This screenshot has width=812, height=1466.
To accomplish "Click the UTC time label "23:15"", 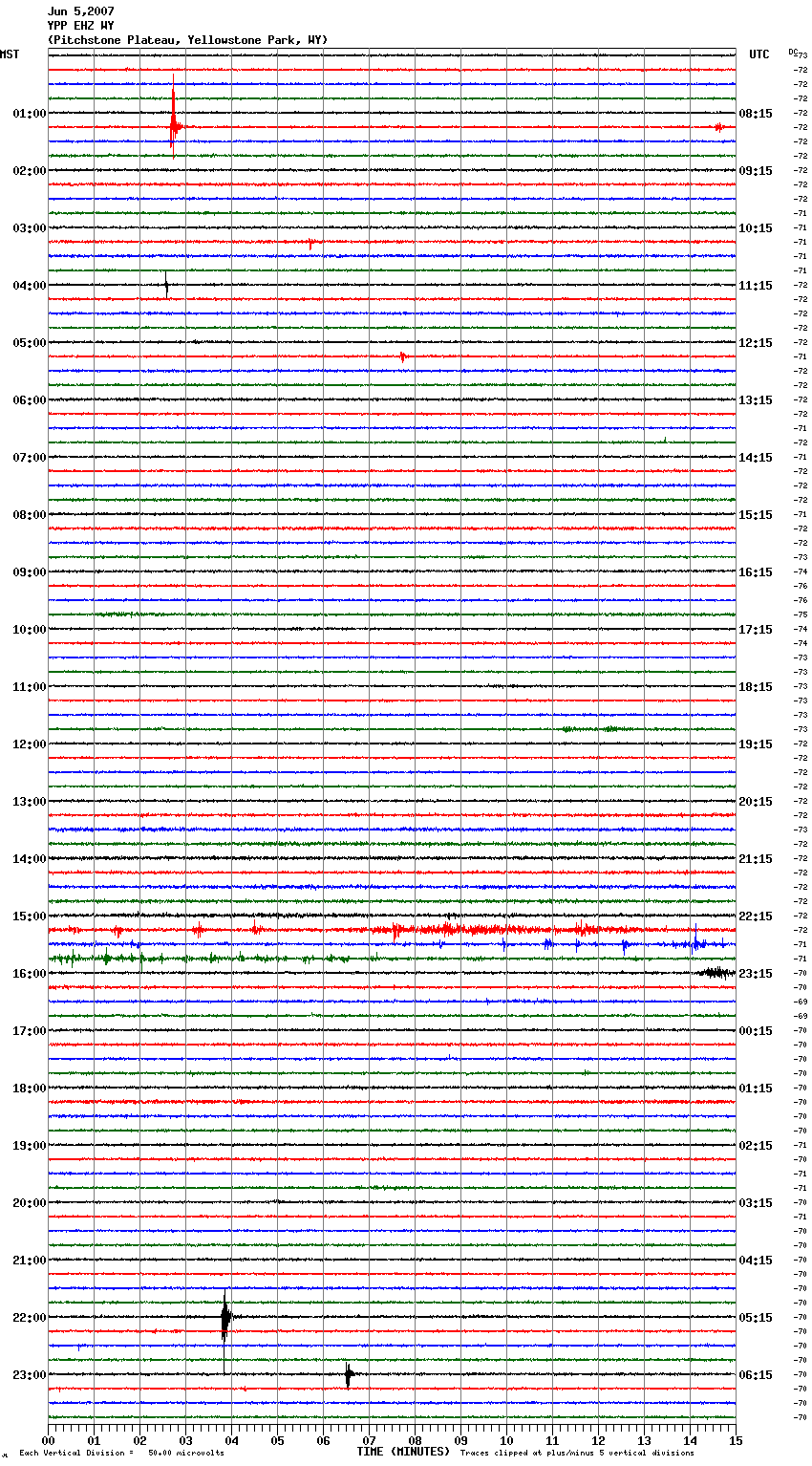I will (756, 973).
